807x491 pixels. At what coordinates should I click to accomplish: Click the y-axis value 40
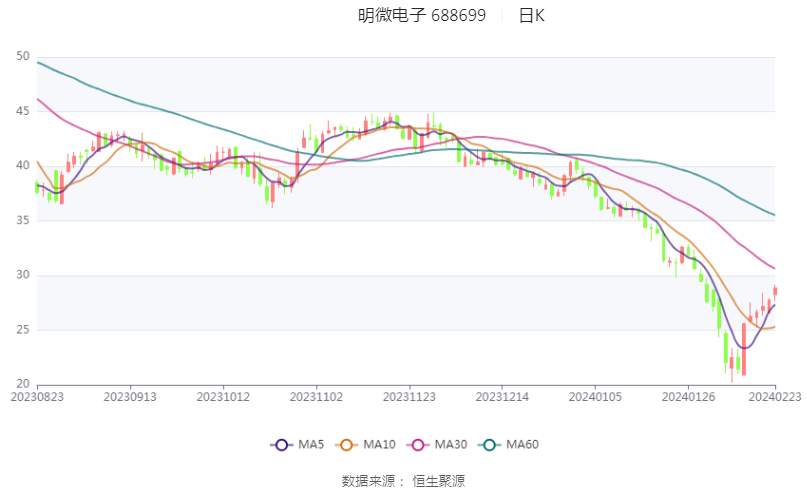[23, 166]
